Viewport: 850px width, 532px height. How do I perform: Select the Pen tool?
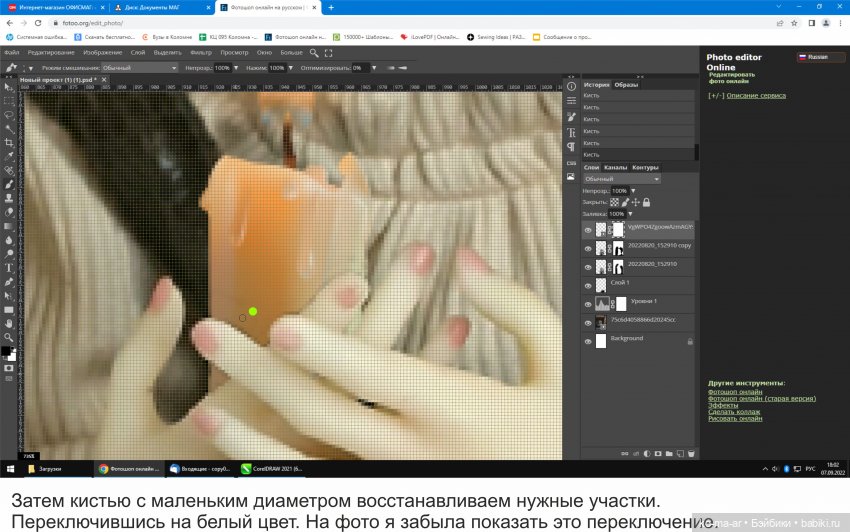[9, 282]
